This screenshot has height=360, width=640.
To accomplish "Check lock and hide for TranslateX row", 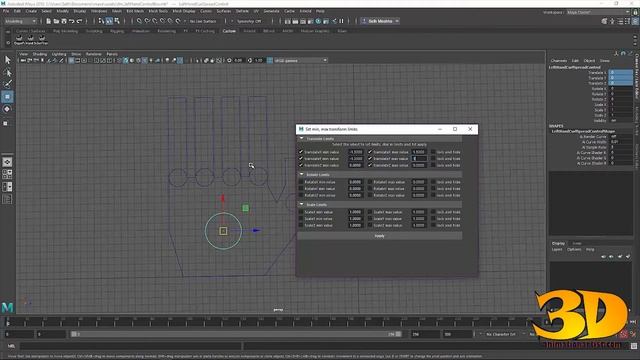I will click(x=433, y=152).
